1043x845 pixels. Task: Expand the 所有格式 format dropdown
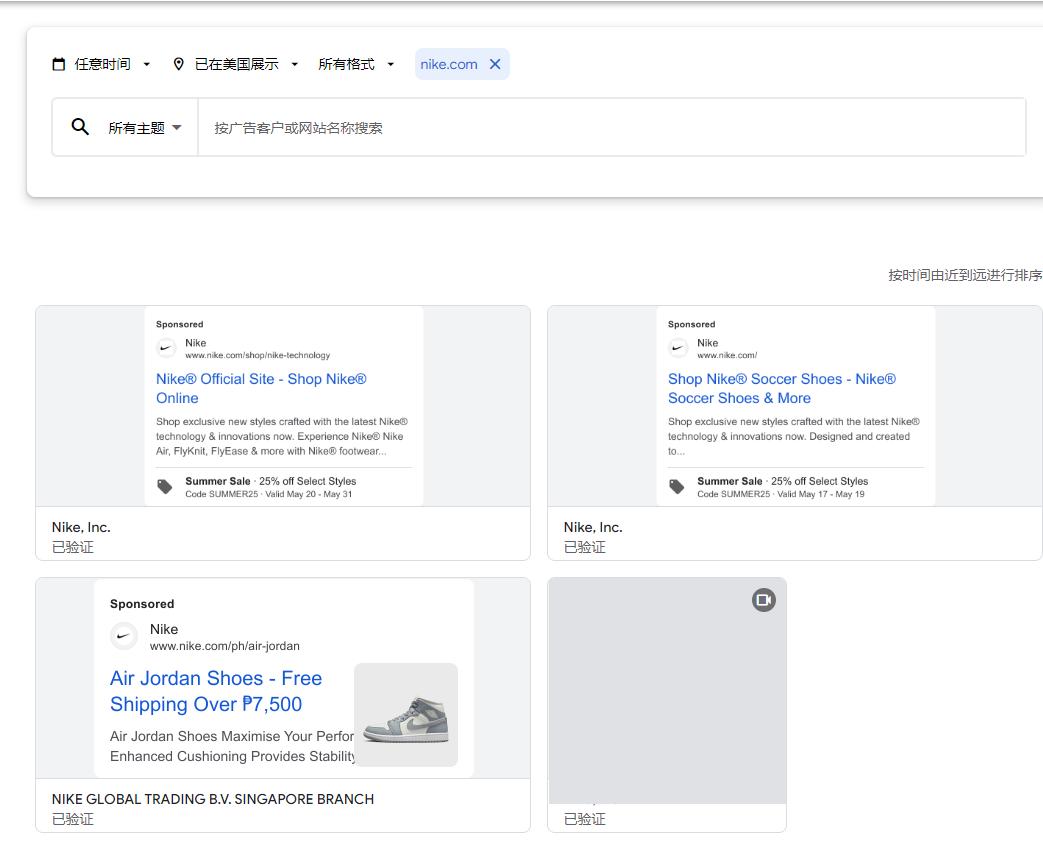pyautogui.click(x=356, y=64)
